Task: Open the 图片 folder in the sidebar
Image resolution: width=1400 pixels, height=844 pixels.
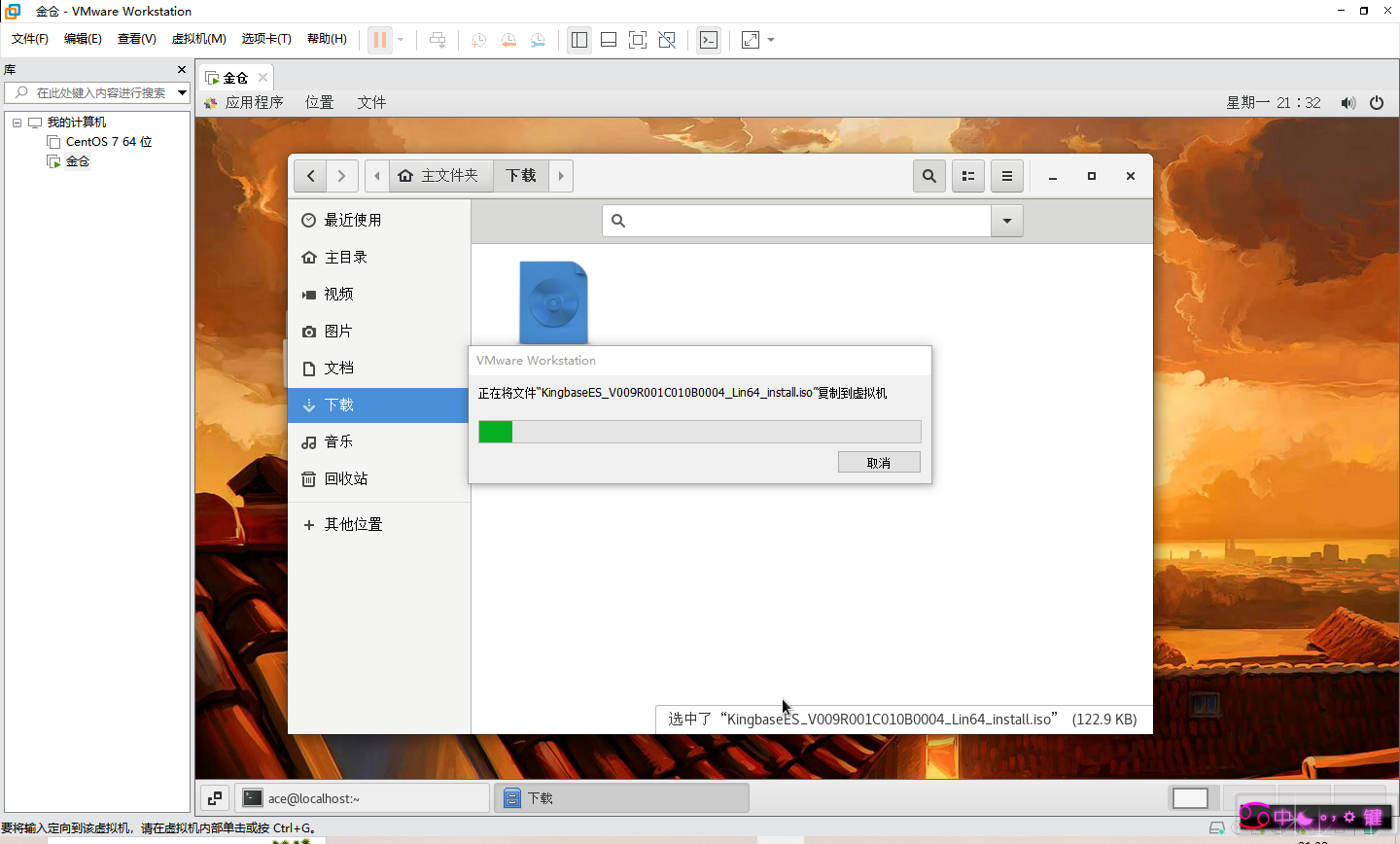Action: point(379,331)
